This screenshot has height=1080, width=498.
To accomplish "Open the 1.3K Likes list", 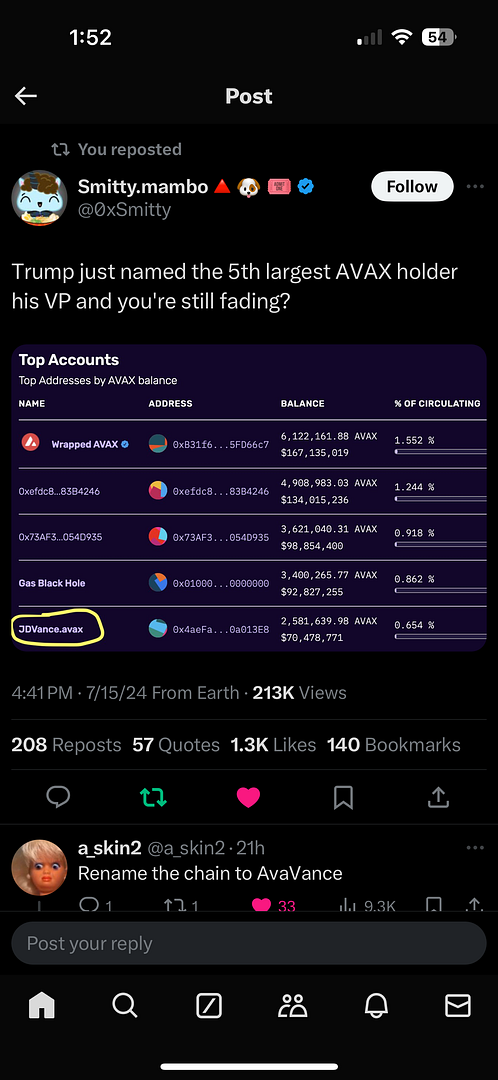I will coord(273,745).
